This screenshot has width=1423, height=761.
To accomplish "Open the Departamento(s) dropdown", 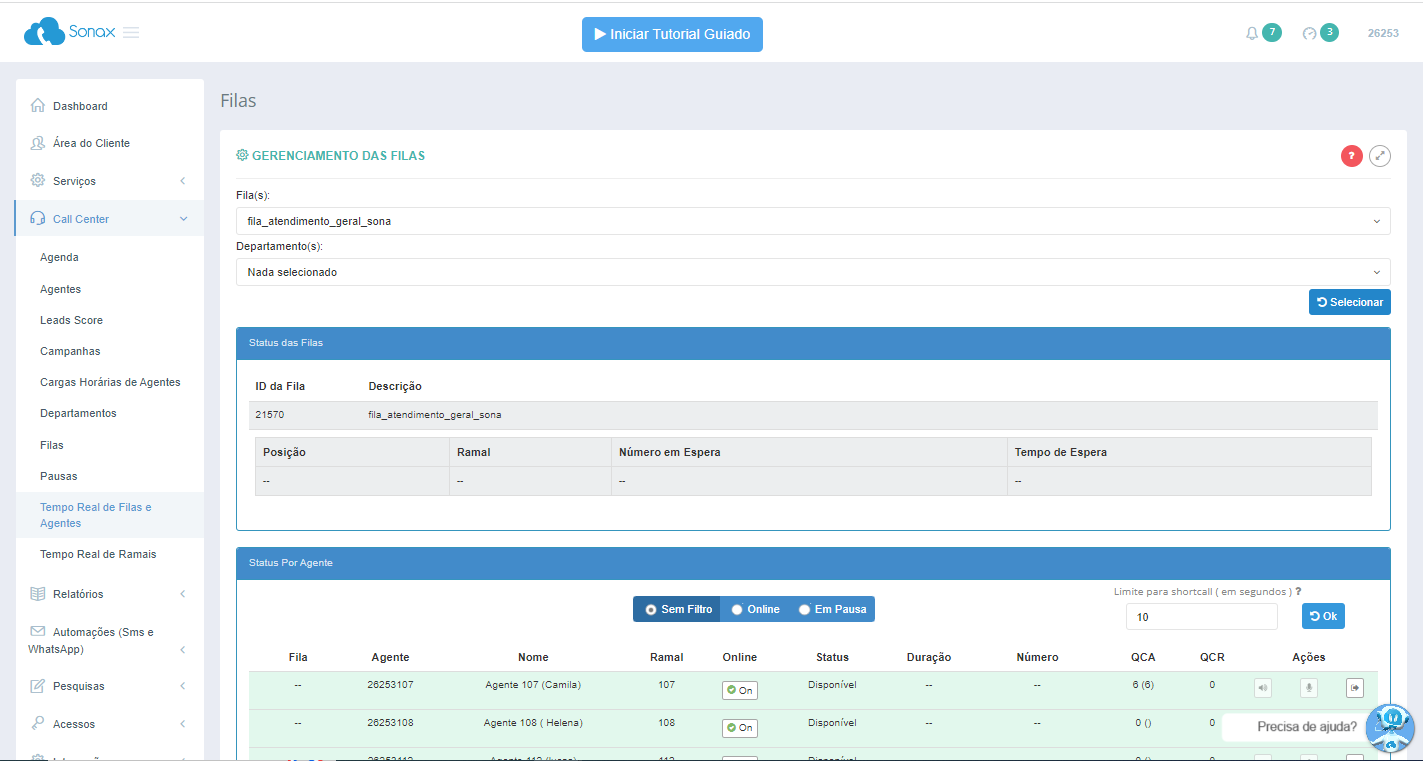I will coord(812,272).
